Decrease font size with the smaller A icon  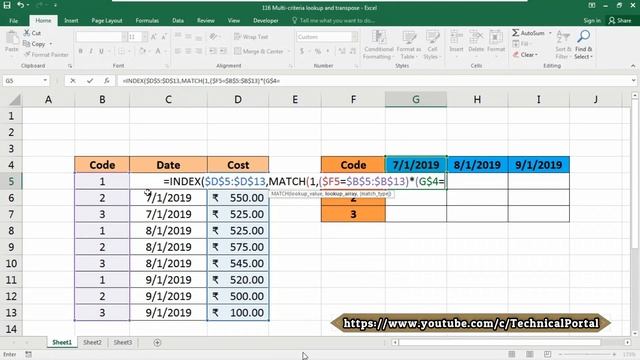(x=164, y=37)
